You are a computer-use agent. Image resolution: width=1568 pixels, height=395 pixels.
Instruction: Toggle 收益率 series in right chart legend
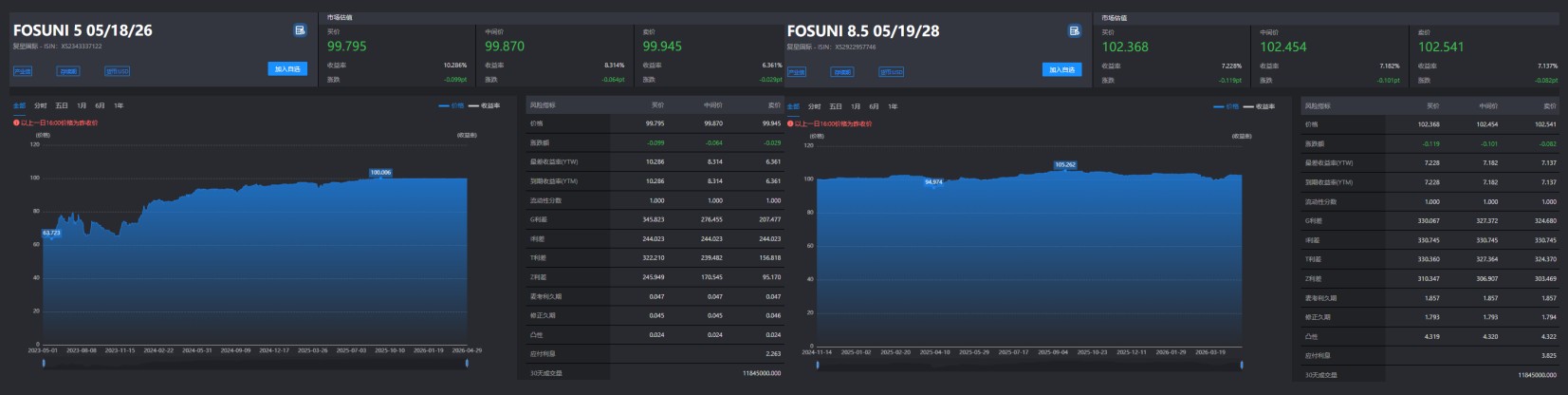click(1260, 106)
